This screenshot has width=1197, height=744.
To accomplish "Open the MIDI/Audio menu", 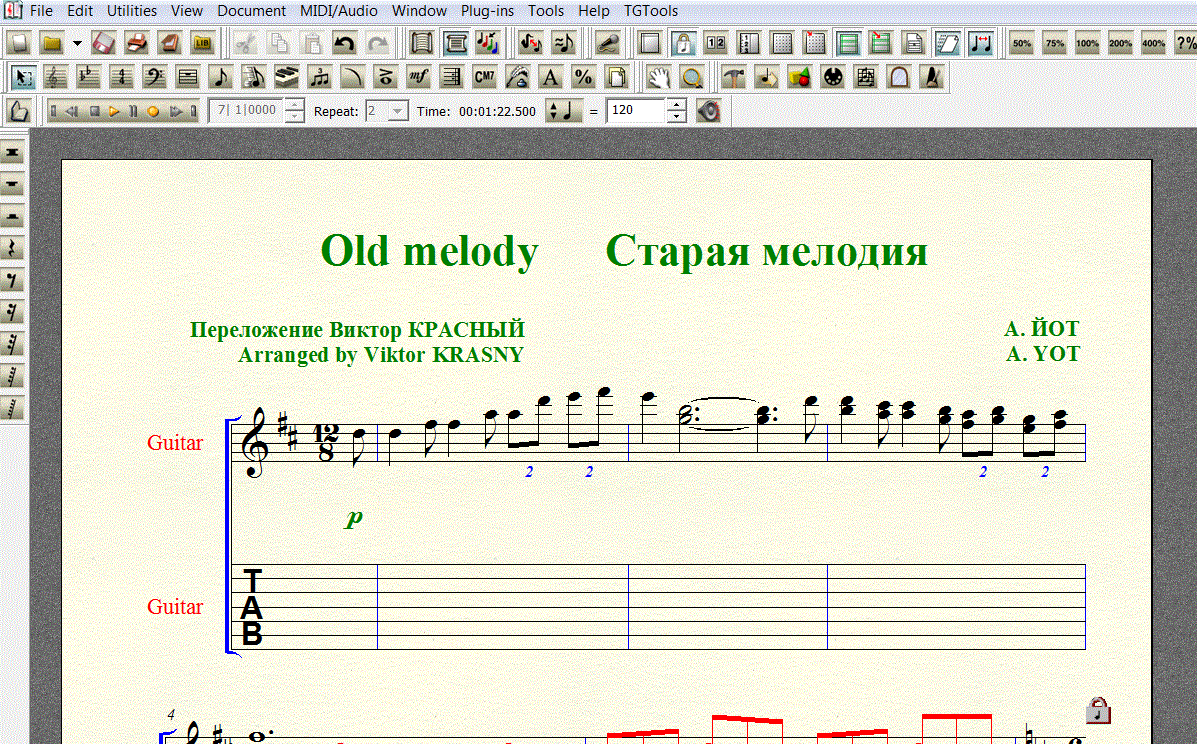I will coord(339,11).
